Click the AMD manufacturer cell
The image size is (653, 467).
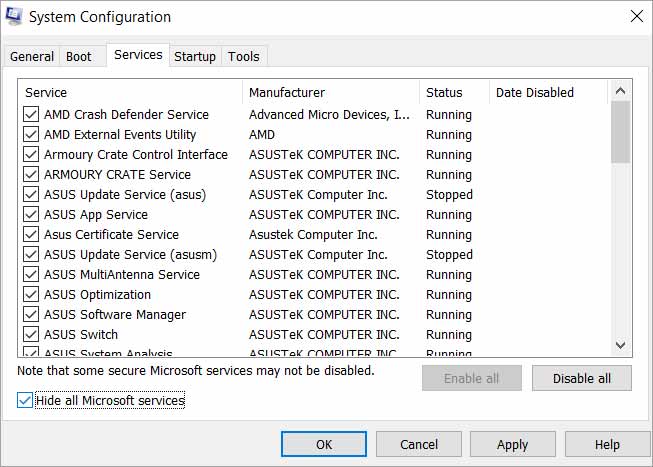(x=262, y=135)
